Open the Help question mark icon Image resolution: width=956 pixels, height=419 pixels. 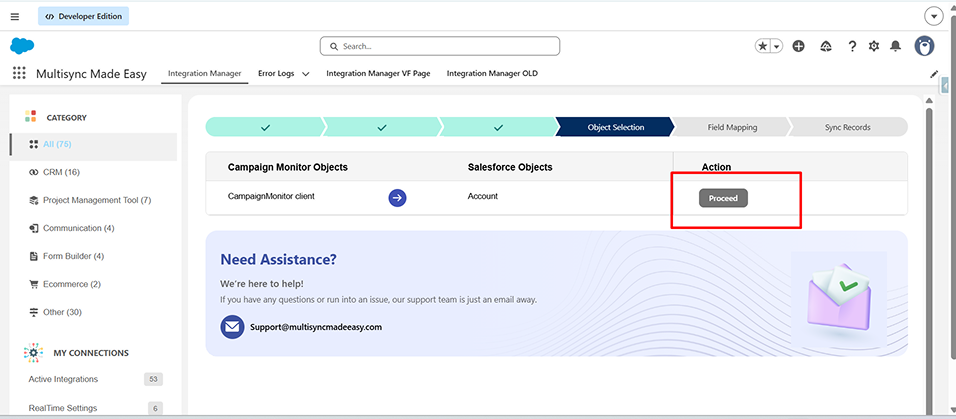click(852, 46)
